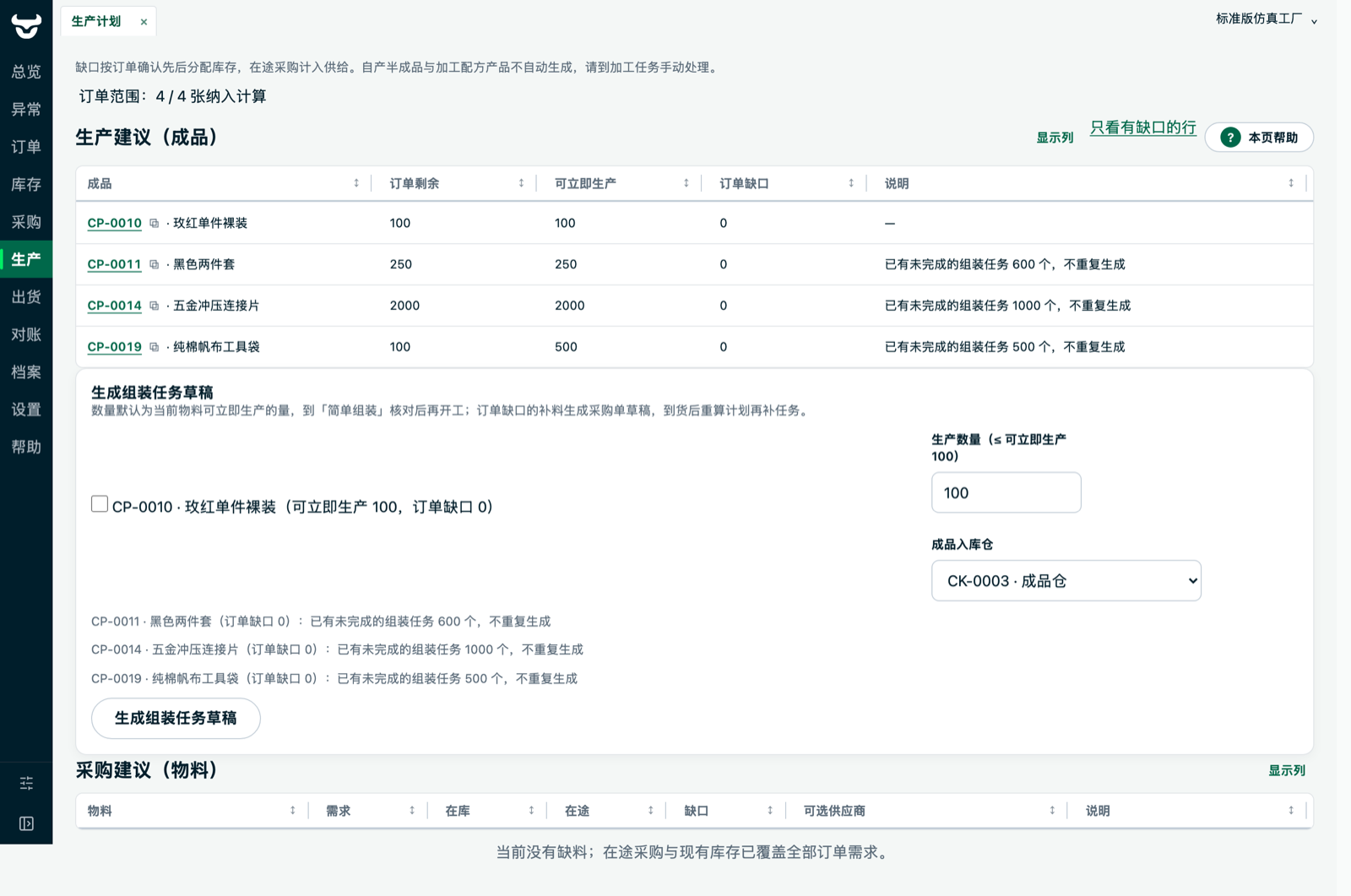This screenshot has width=1351, height=896.
Task: Click 生成组装任务草稿 button
Action: (176, 718)
